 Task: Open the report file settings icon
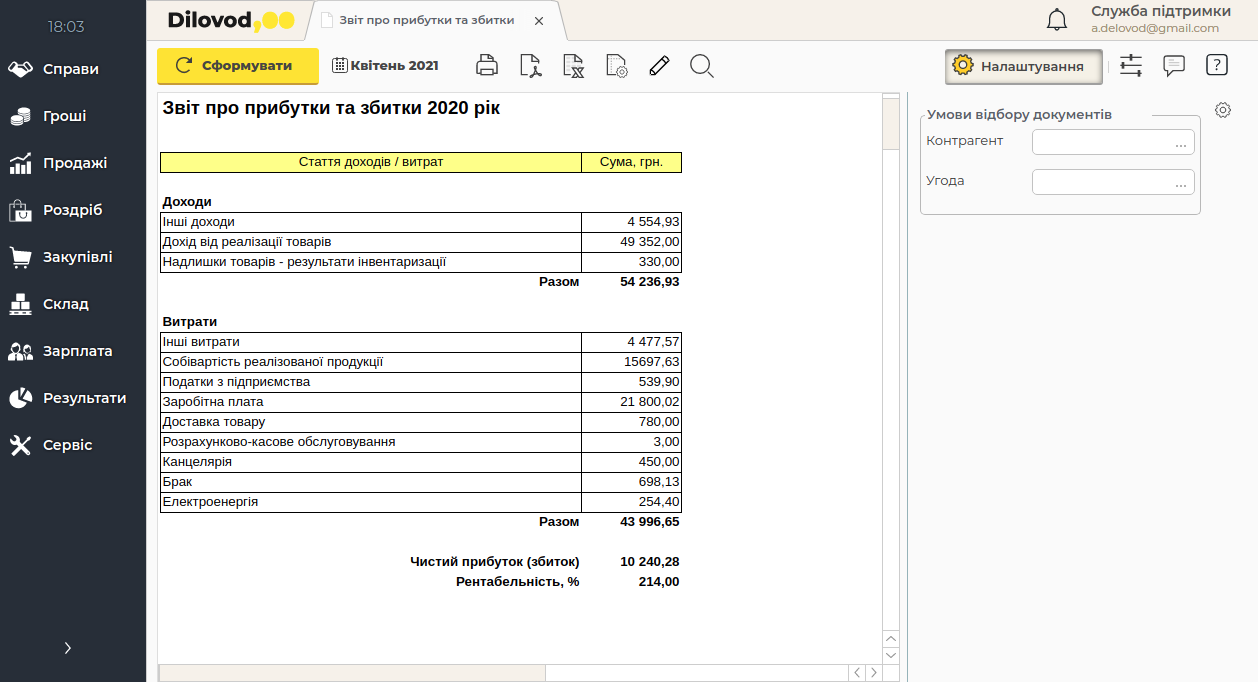(x=617, y=66)
